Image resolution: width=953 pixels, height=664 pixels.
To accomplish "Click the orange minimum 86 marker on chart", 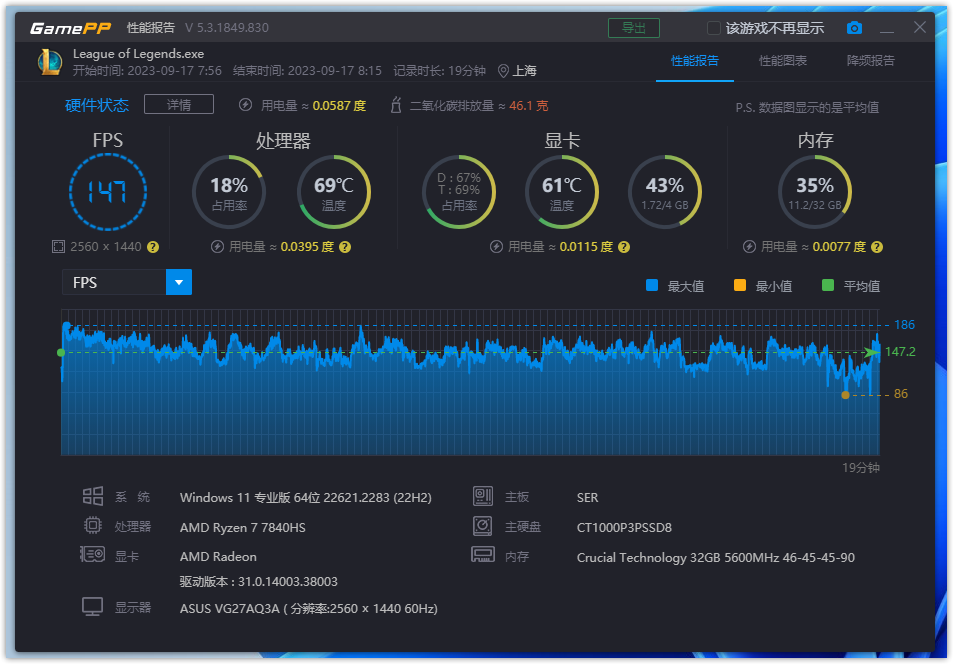I will click(845, 395).
